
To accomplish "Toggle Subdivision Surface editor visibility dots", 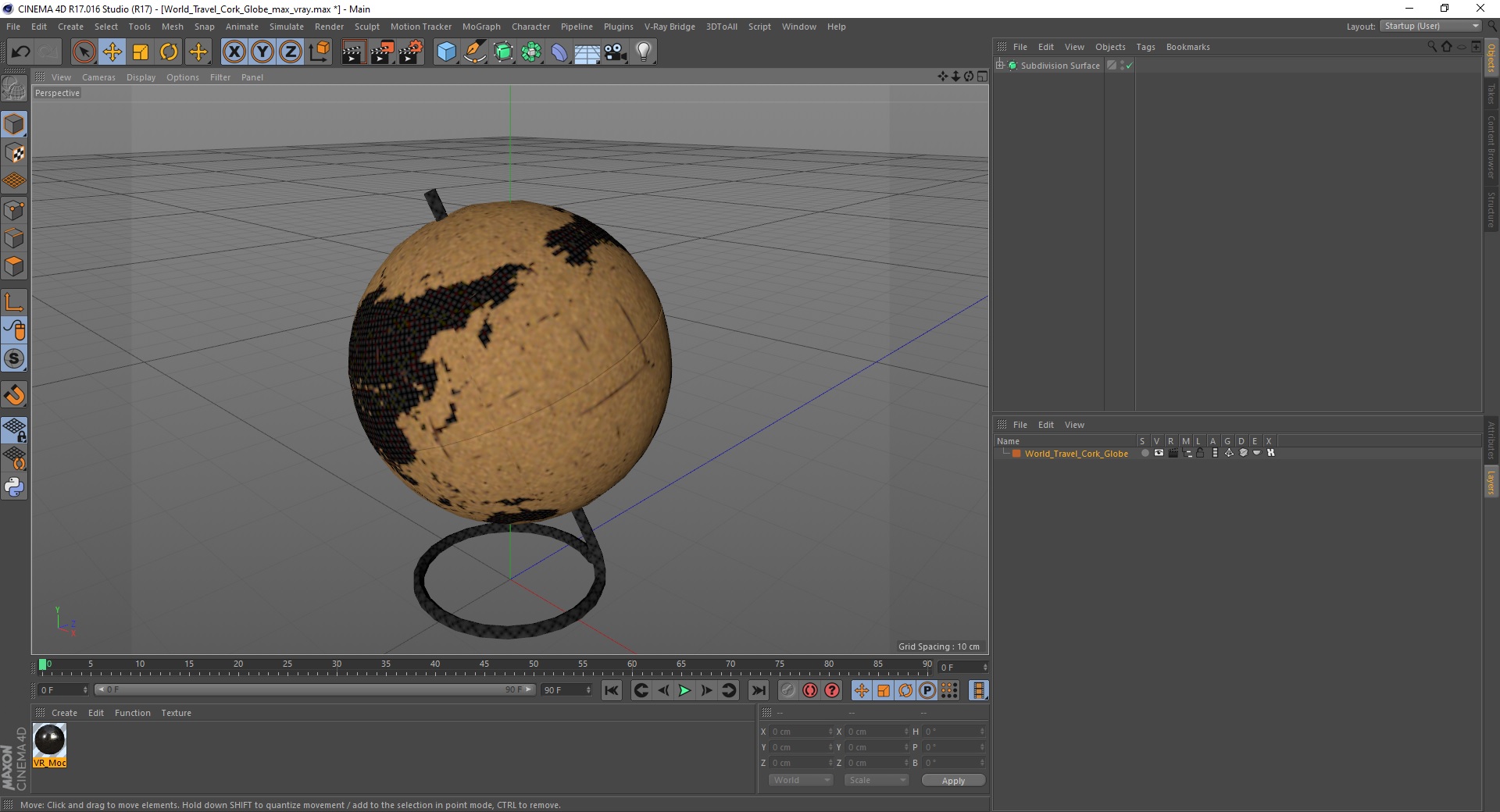I will (x=1123, y=66).
